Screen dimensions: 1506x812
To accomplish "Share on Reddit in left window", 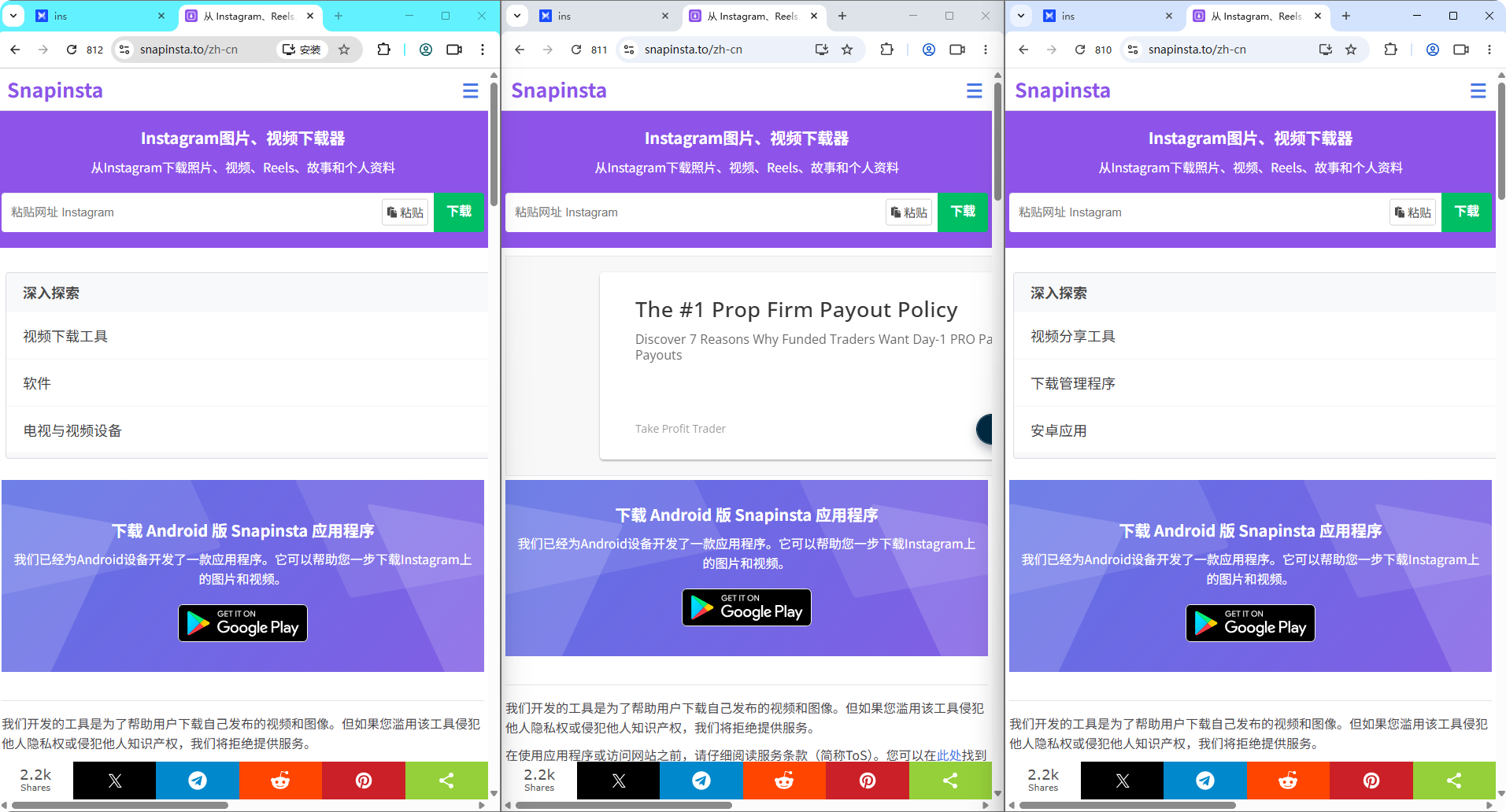I will (280, 781).
